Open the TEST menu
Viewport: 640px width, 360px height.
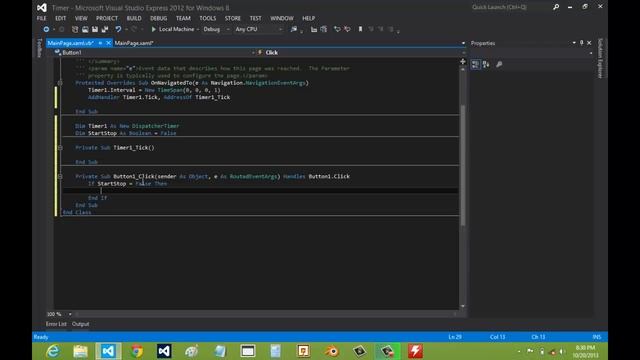(255, 18)
